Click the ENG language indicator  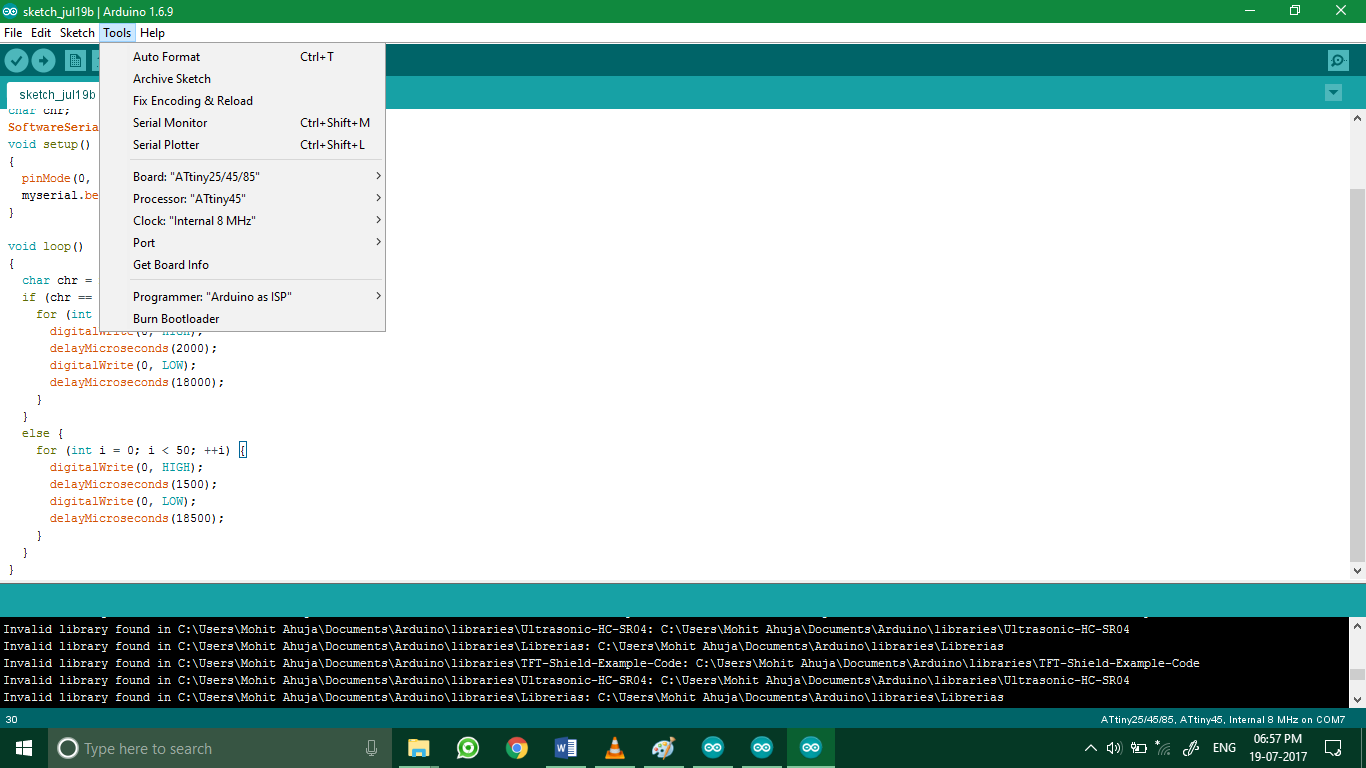(1224, 748)
